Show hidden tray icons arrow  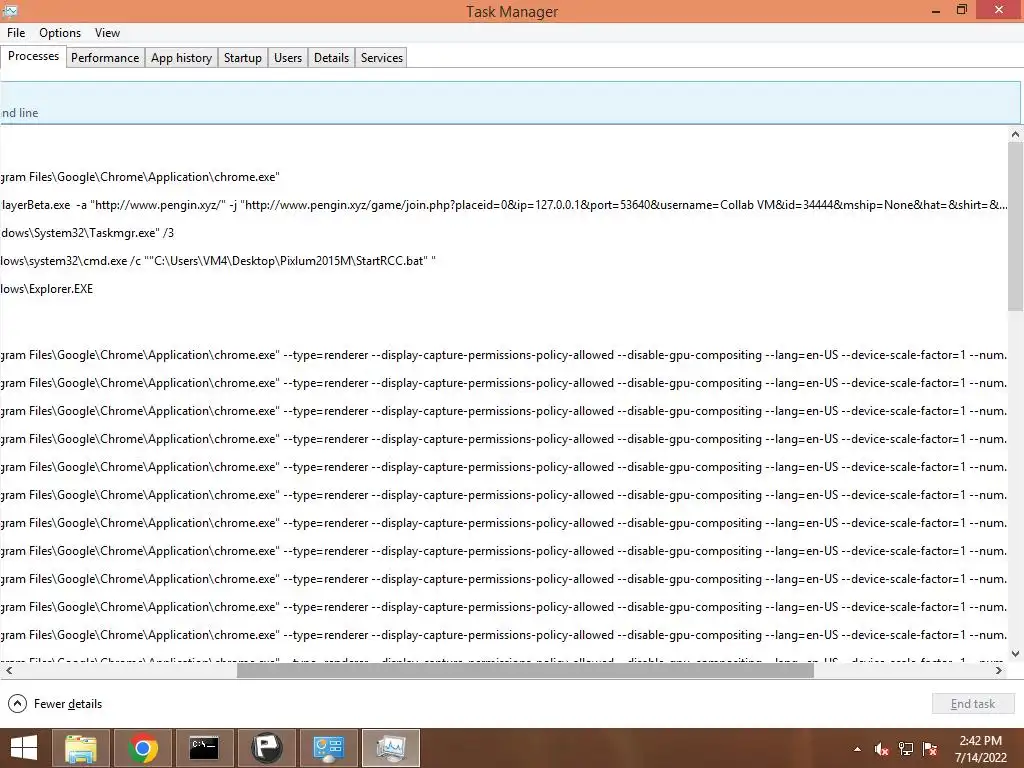(857, 749)
